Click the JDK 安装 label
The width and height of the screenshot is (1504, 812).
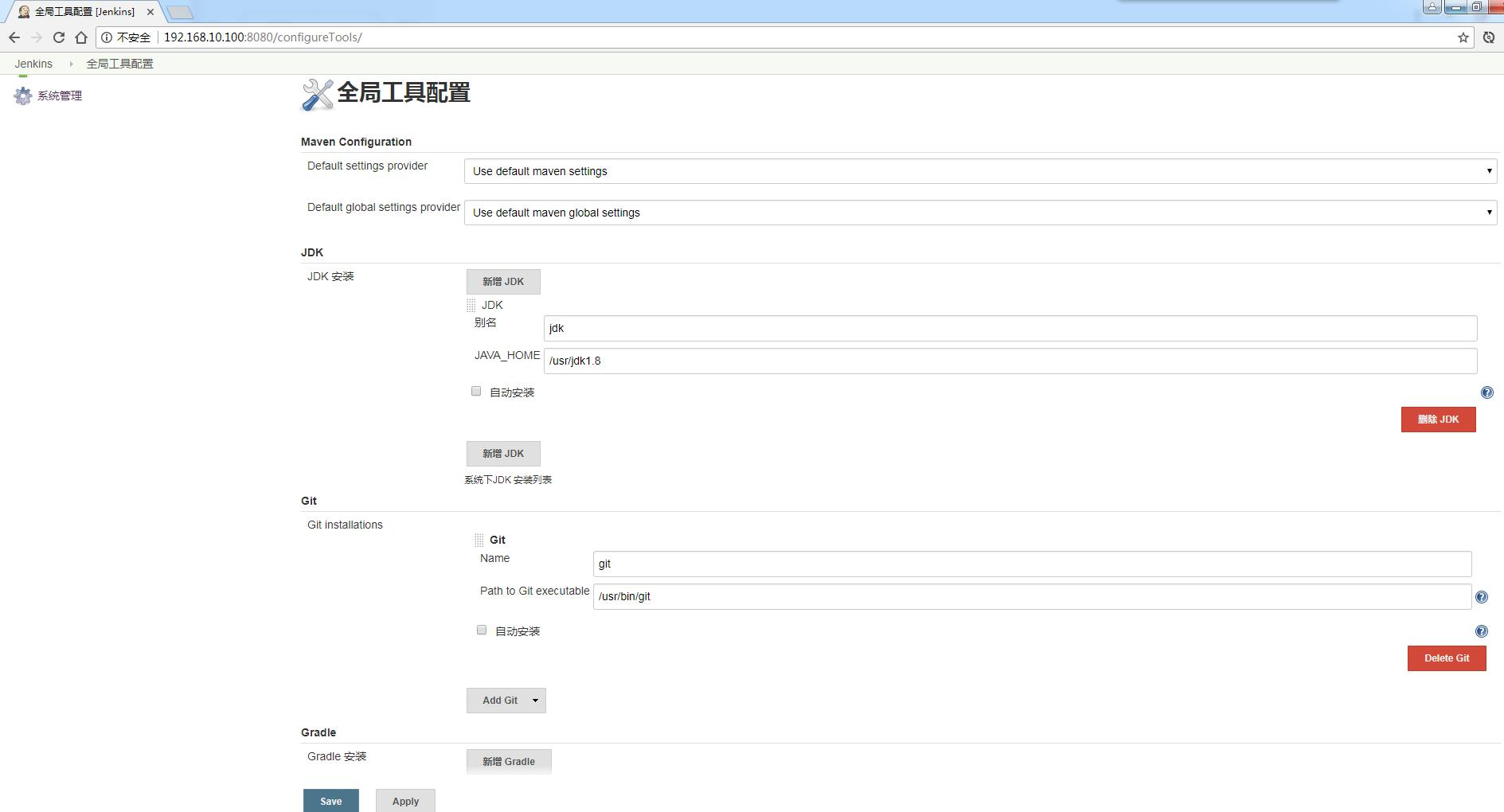(330, 276)
